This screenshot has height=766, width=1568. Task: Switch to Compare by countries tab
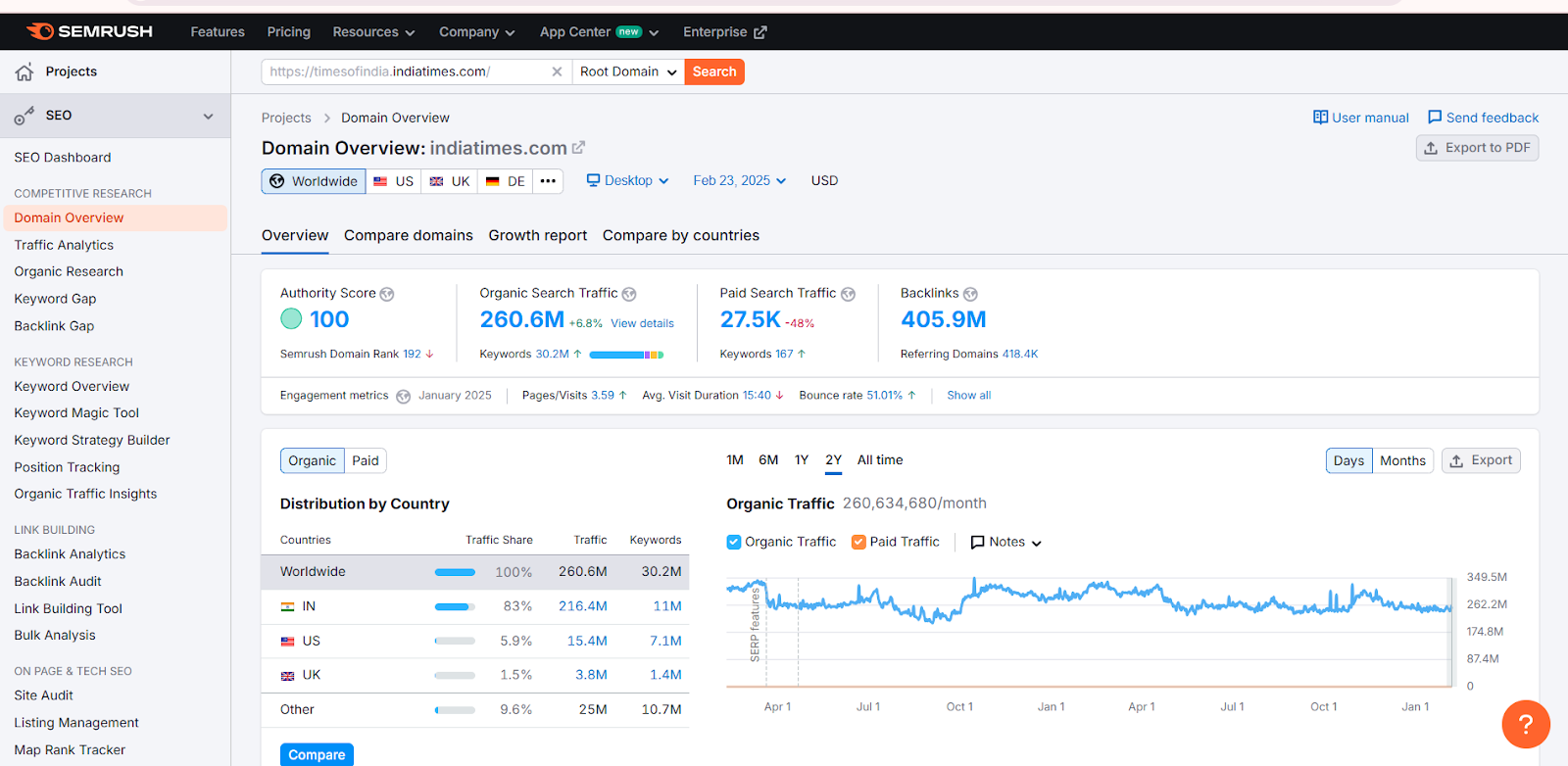click(681, 235)
